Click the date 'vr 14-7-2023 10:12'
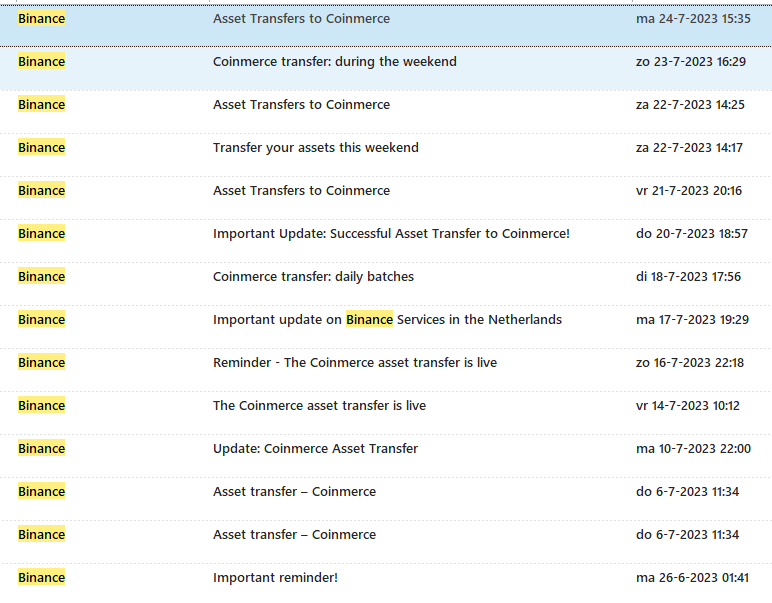The width and height of the screenshot is (772, 603). (688, 406)
